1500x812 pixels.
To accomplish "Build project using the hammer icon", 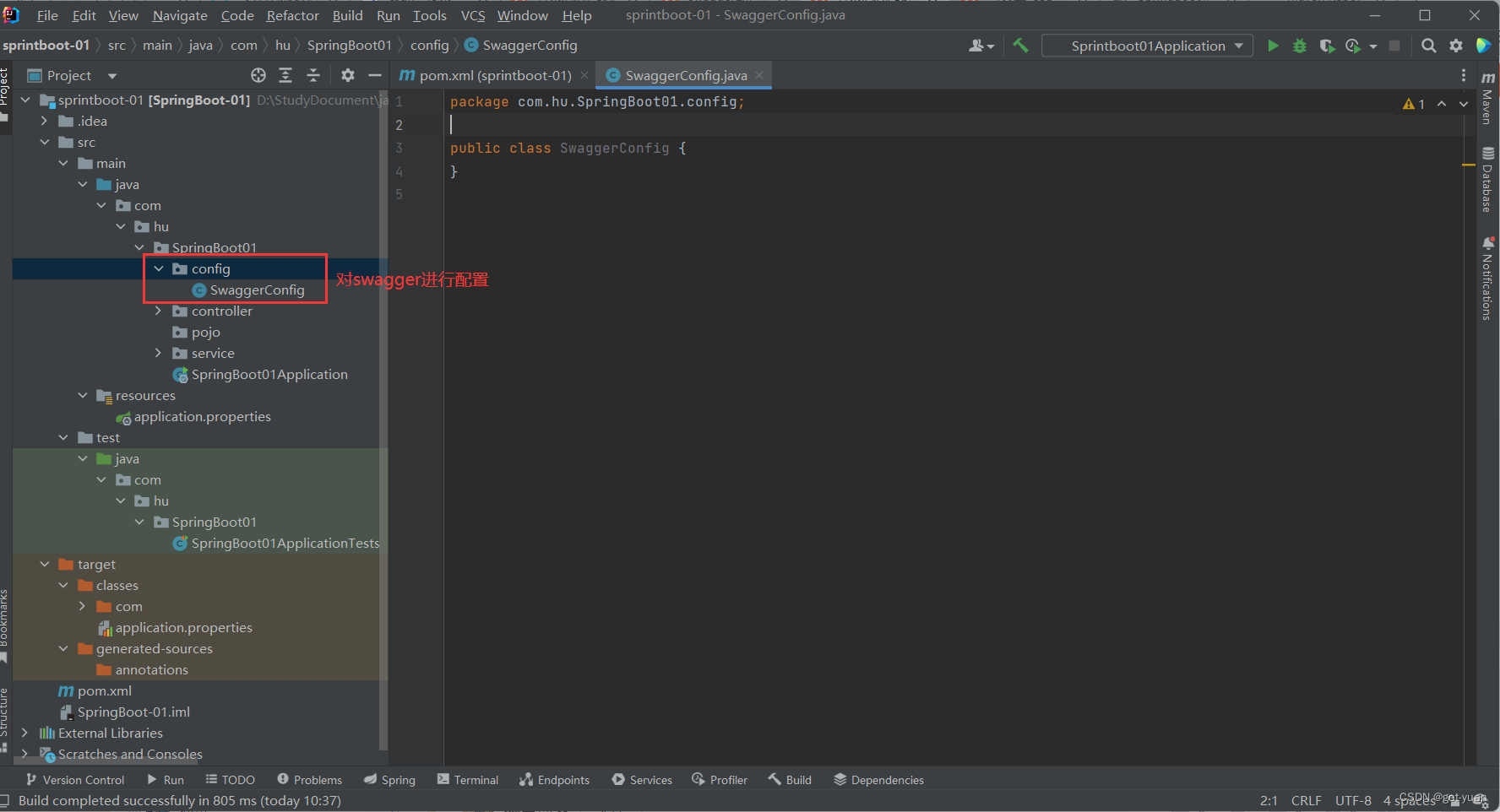I will tap(1020, 46).
